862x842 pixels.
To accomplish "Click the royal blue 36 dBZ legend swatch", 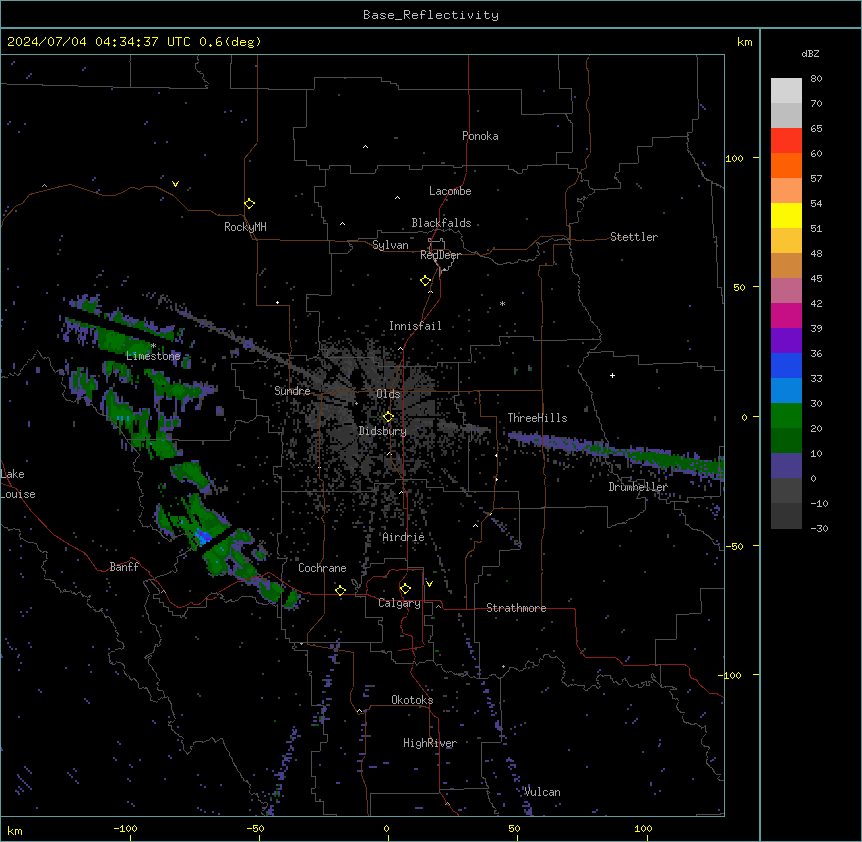I will (786, 365).
